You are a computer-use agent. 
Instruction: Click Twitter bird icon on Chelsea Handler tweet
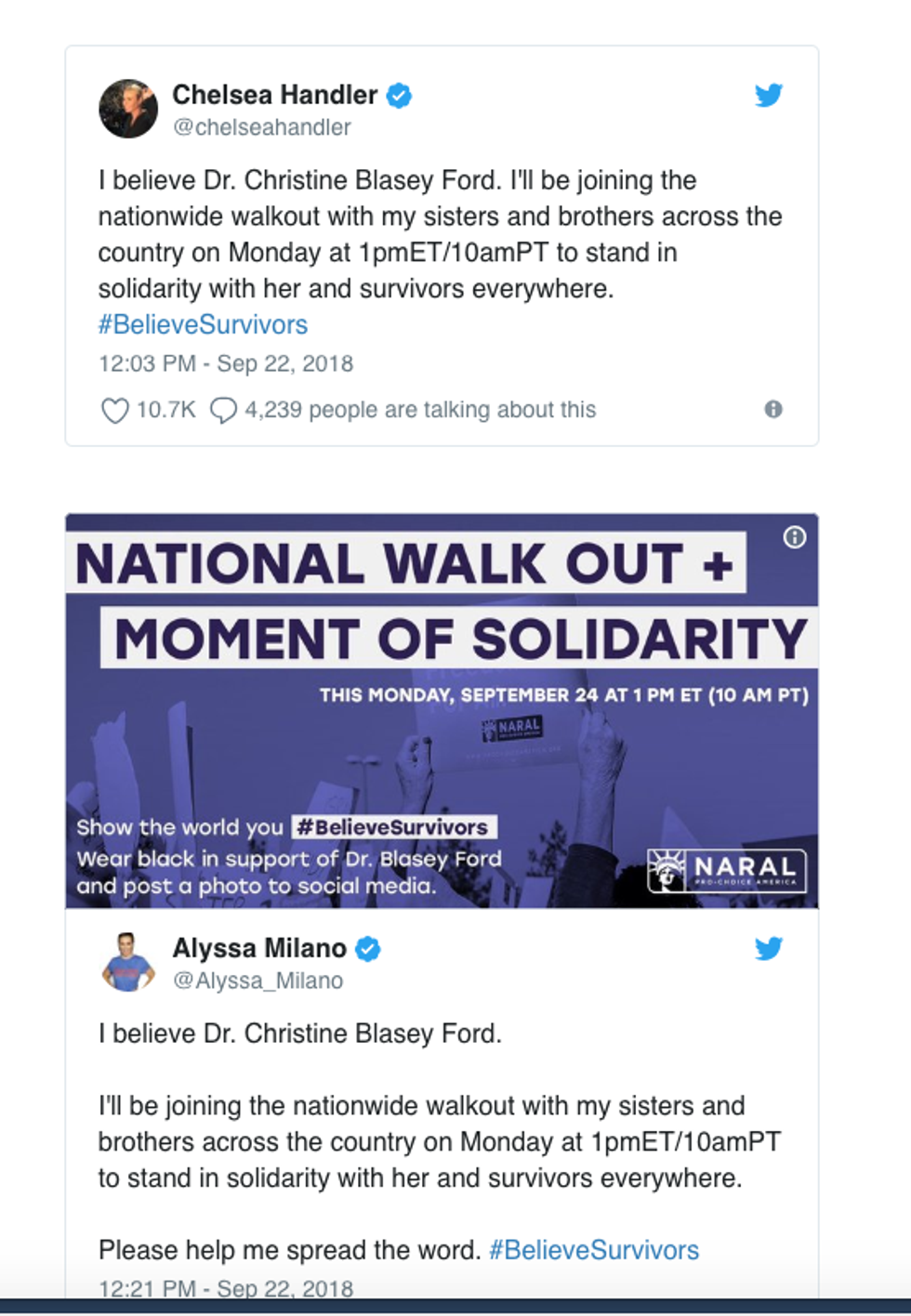(769, 95)
